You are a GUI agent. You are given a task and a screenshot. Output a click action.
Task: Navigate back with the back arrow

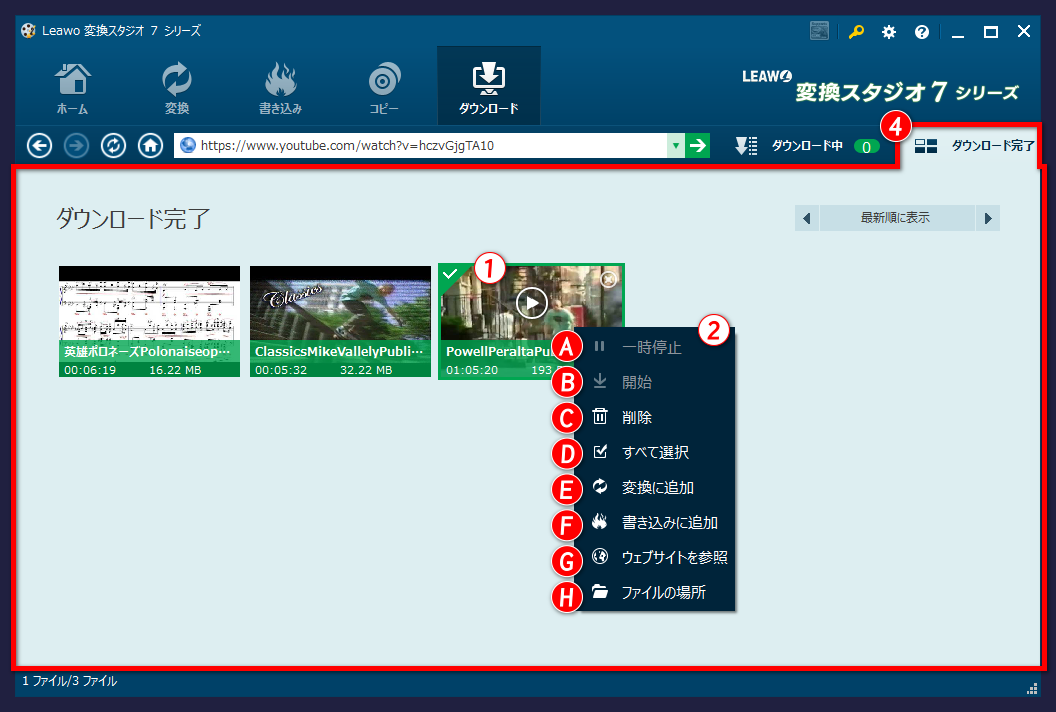pyautogui.click(x=39, y=145)
